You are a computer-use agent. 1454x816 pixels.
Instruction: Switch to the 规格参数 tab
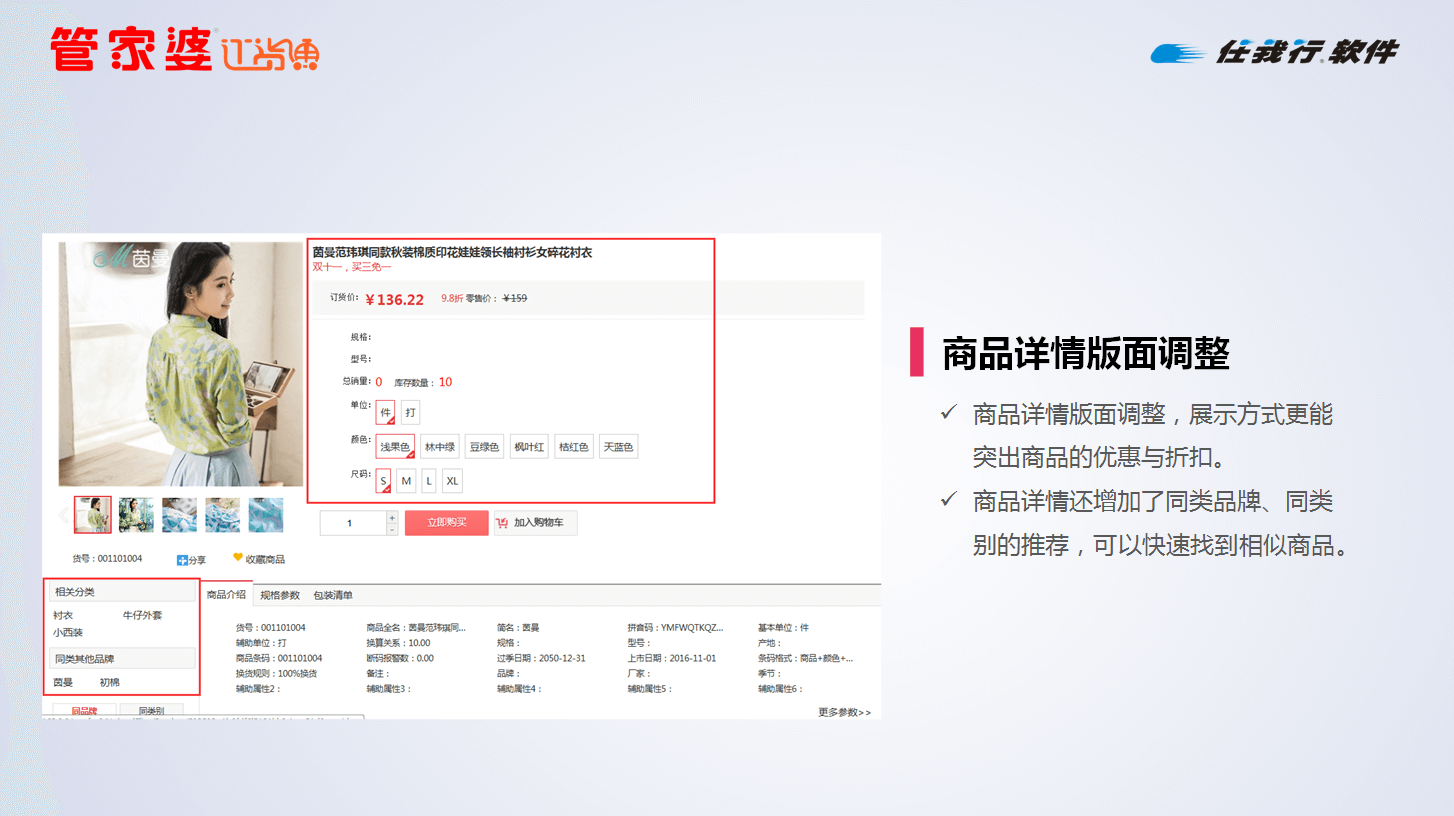click(x=280, y=595)
